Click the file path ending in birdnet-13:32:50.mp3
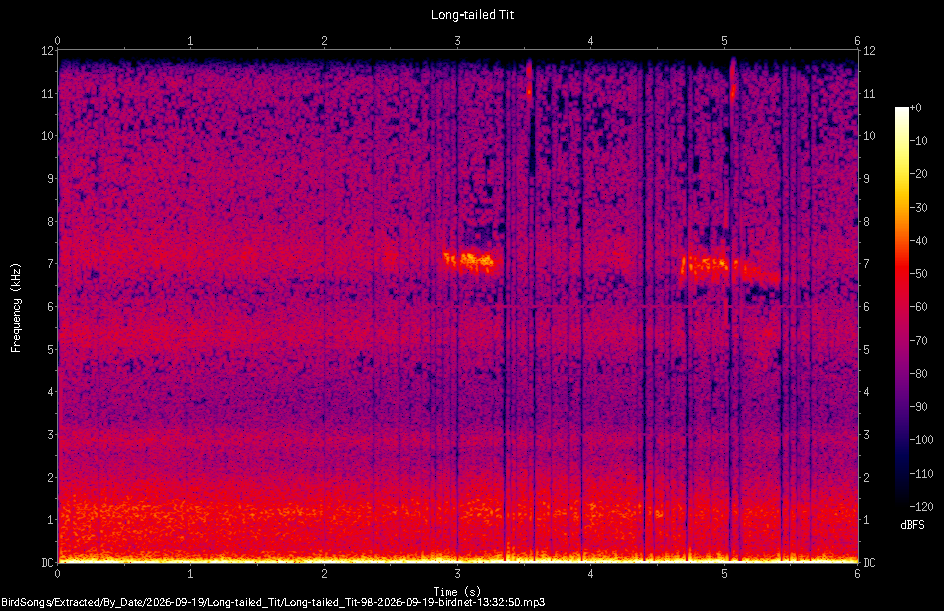This screenshot has width=944, height=611. [273, 602]
